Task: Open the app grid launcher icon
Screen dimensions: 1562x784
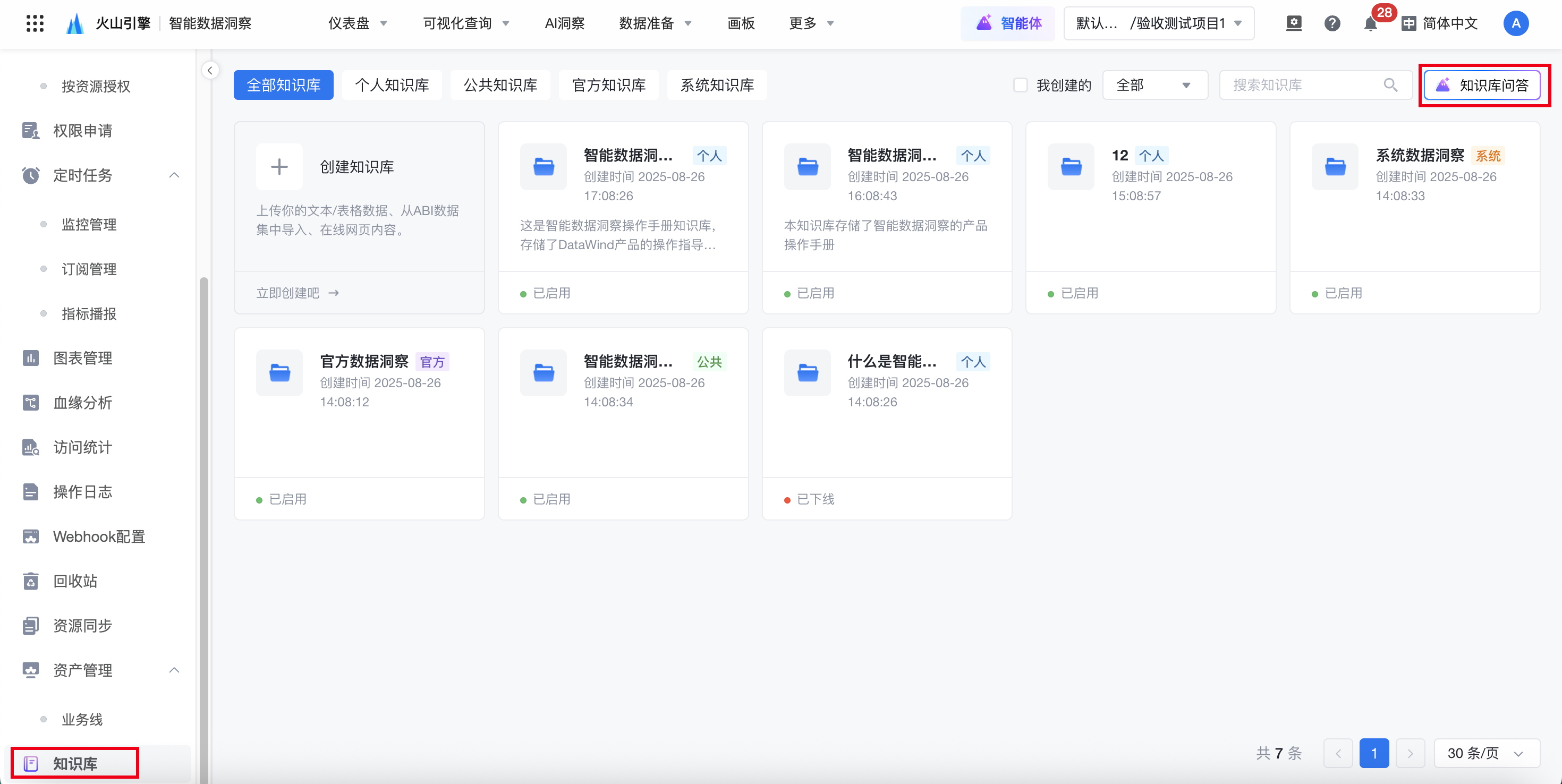Action: click(x=35, y=24)
